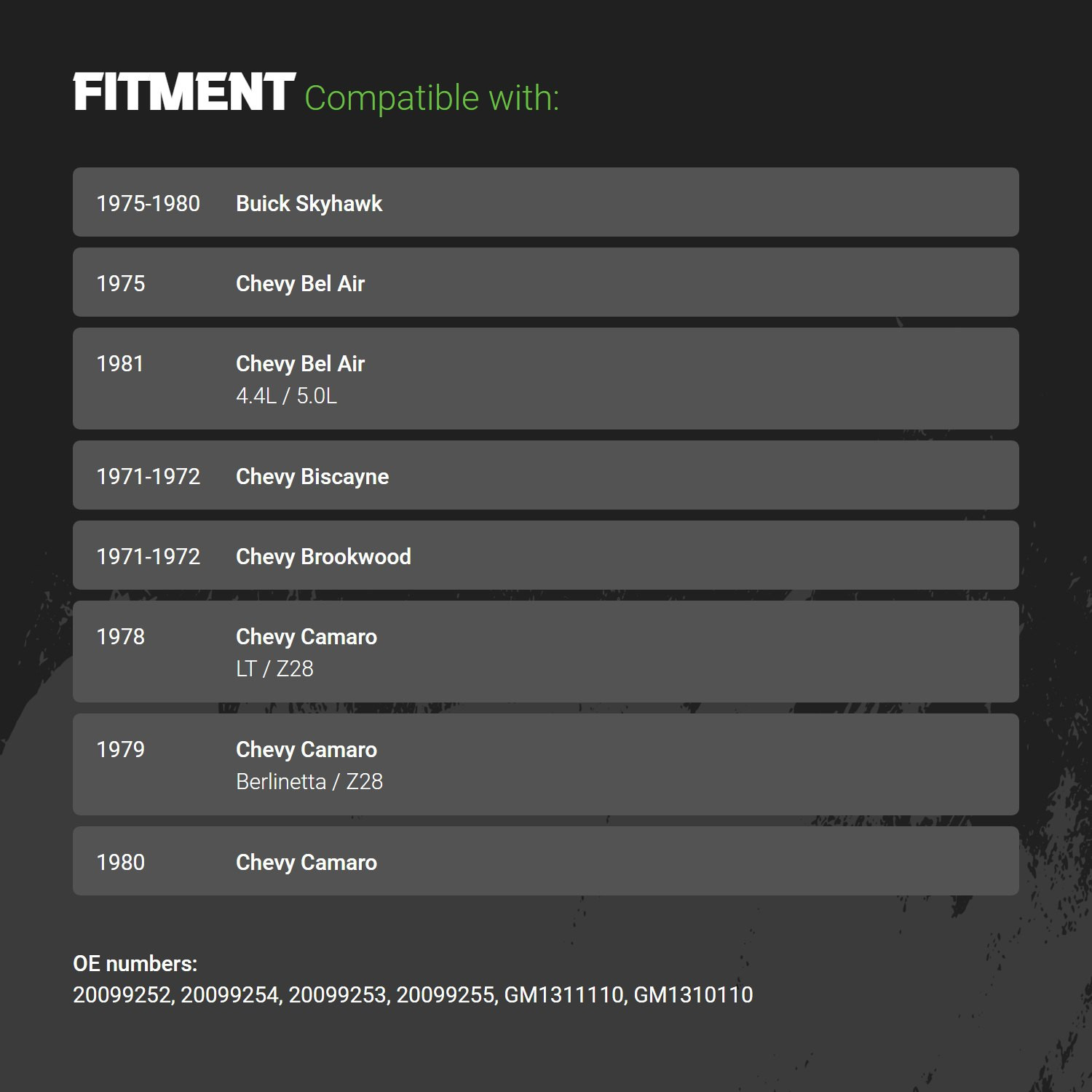Click the FITMENT heading text
Image resolution: width=1092 pixels, height=1092 pixels.
[184, 92]
